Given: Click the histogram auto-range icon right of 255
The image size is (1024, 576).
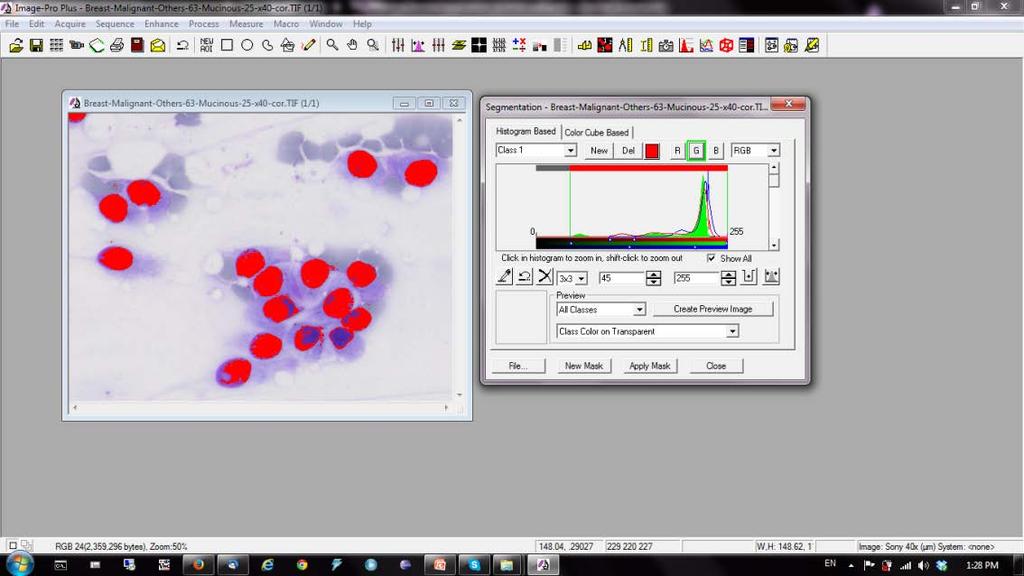Looking at the screenshot, I should click(749, 277).
